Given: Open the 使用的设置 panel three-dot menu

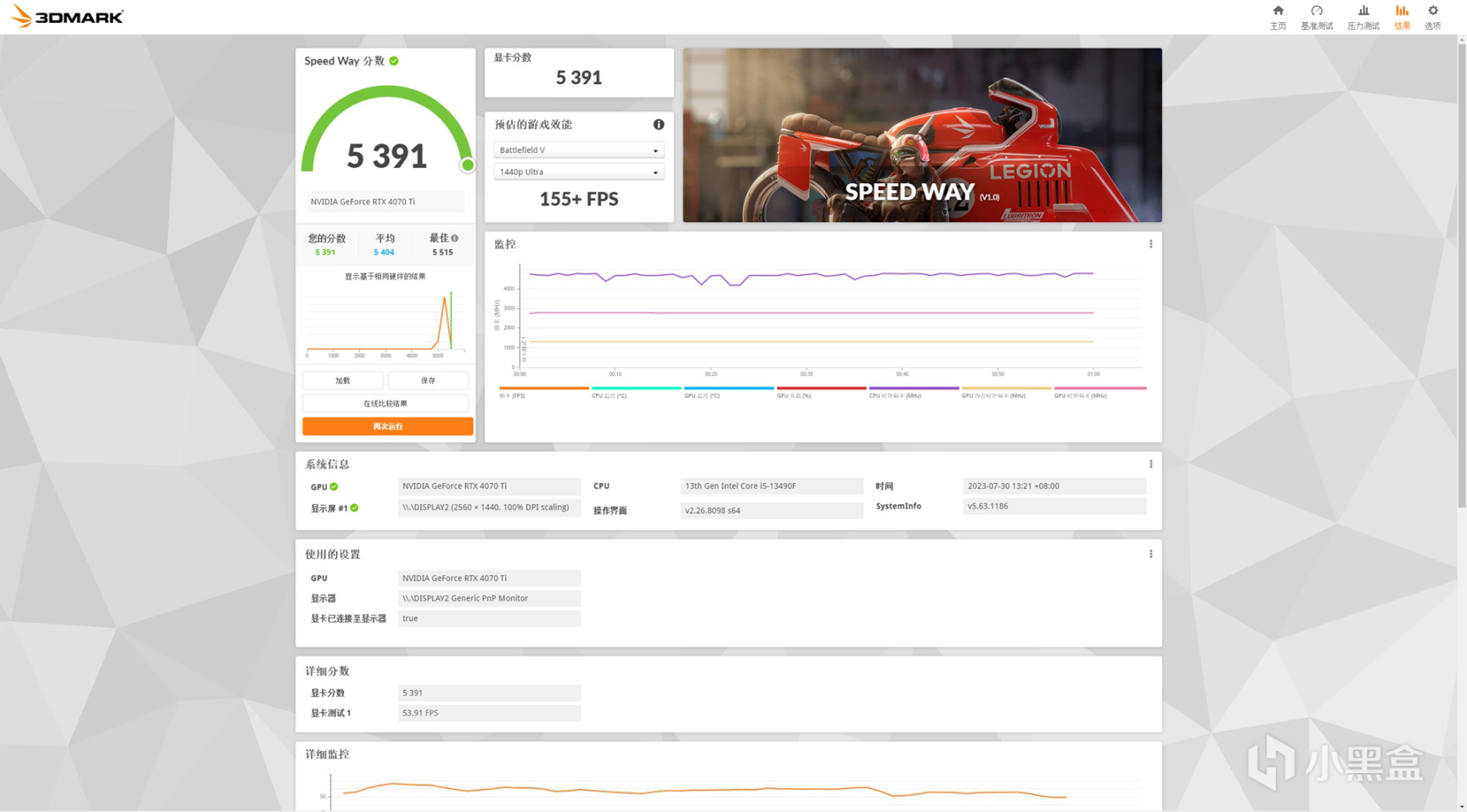Looking at the screenshot, I should coord(1151,554).
